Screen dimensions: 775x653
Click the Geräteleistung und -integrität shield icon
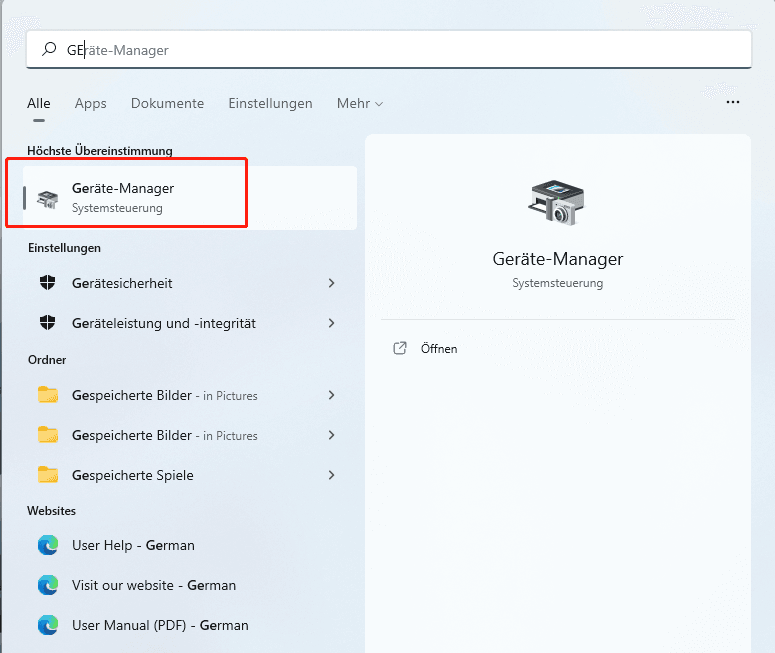[47, 323]
